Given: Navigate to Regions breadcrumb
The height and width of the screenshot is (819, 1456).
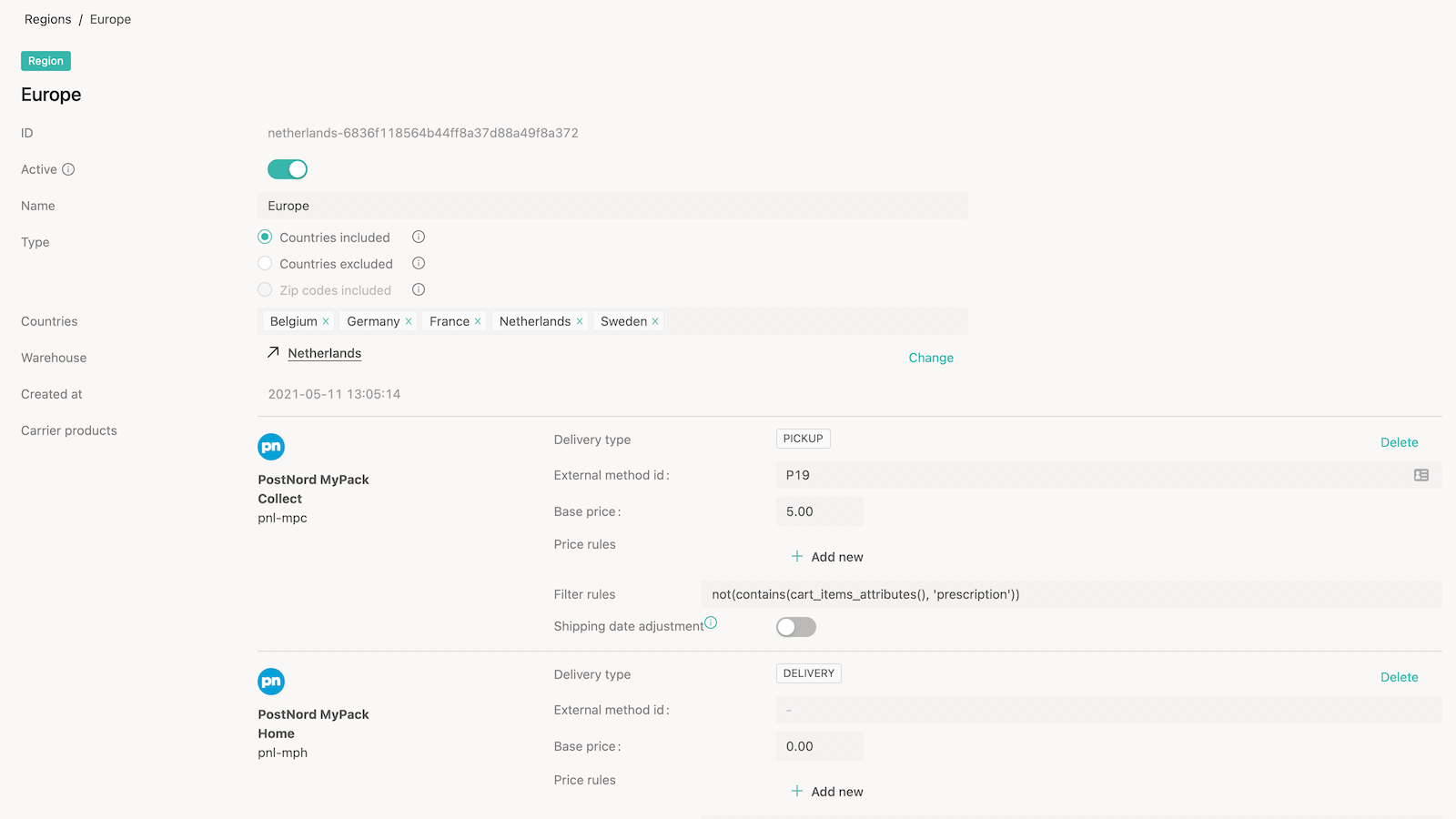Looking at the screenshot, I should 47,19.
